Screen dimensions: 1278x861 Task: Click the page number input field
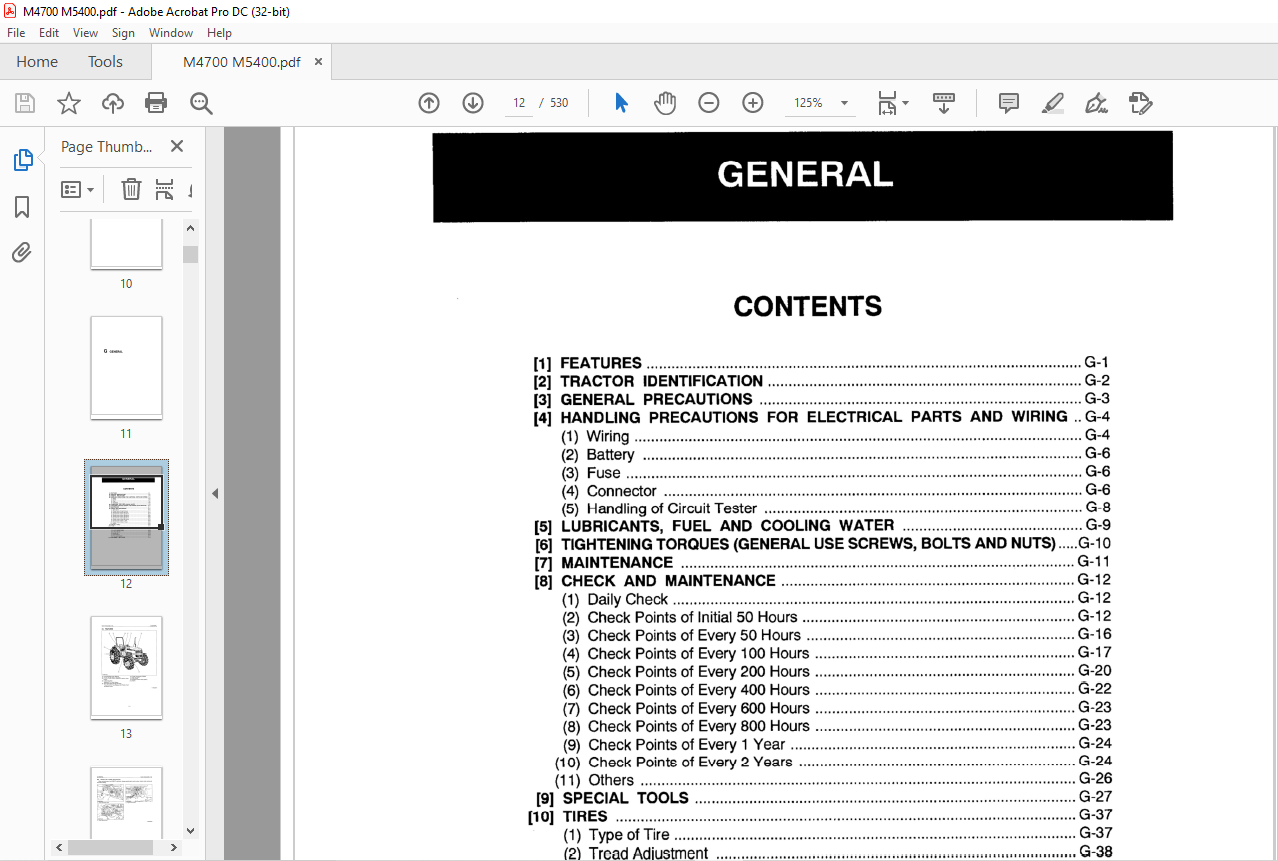pyautogui.click(x=519, y=103)
